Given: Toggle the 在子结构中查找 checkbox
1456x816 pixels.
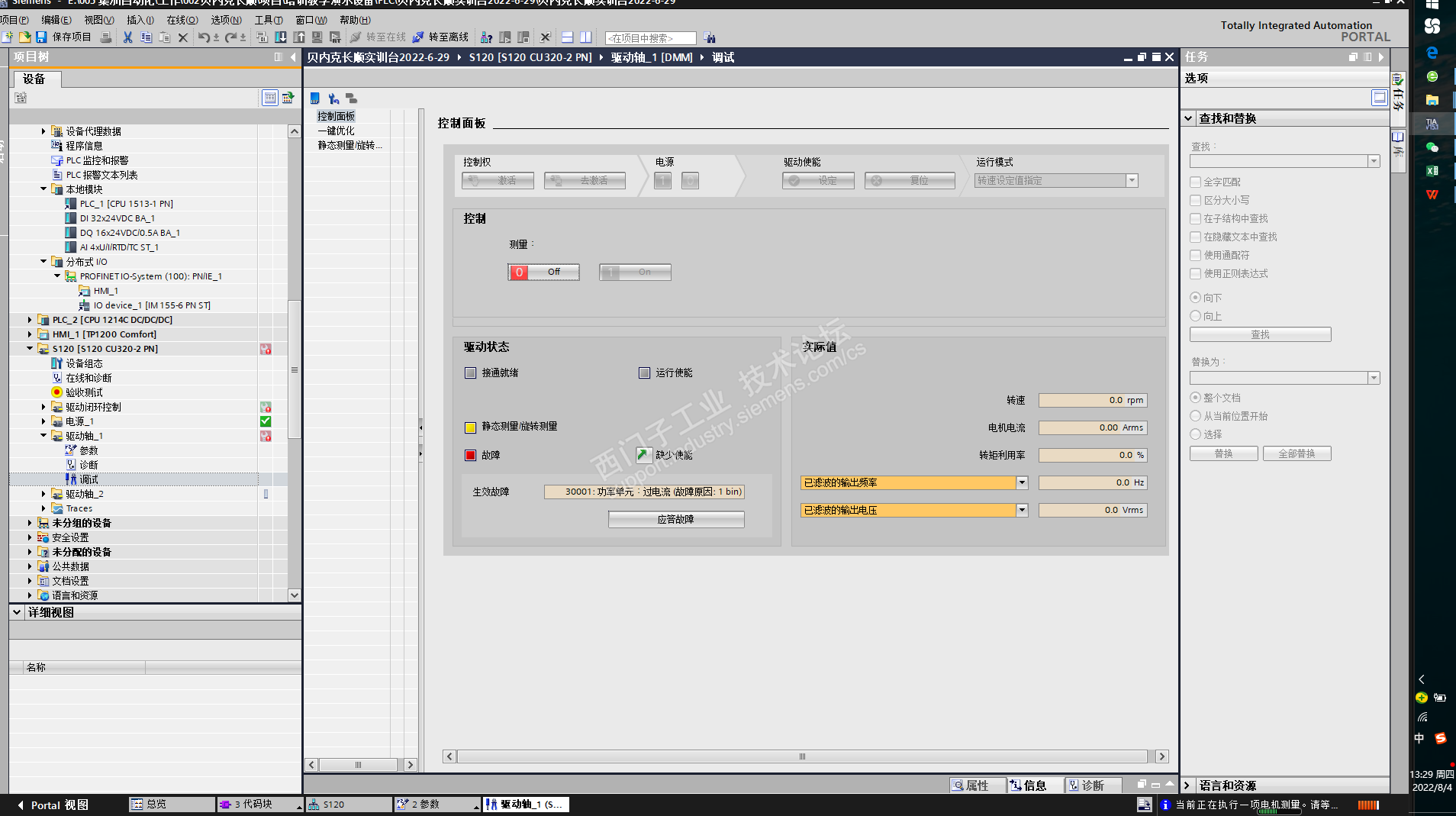Looking at the screenshot, I should [1196, 218].
